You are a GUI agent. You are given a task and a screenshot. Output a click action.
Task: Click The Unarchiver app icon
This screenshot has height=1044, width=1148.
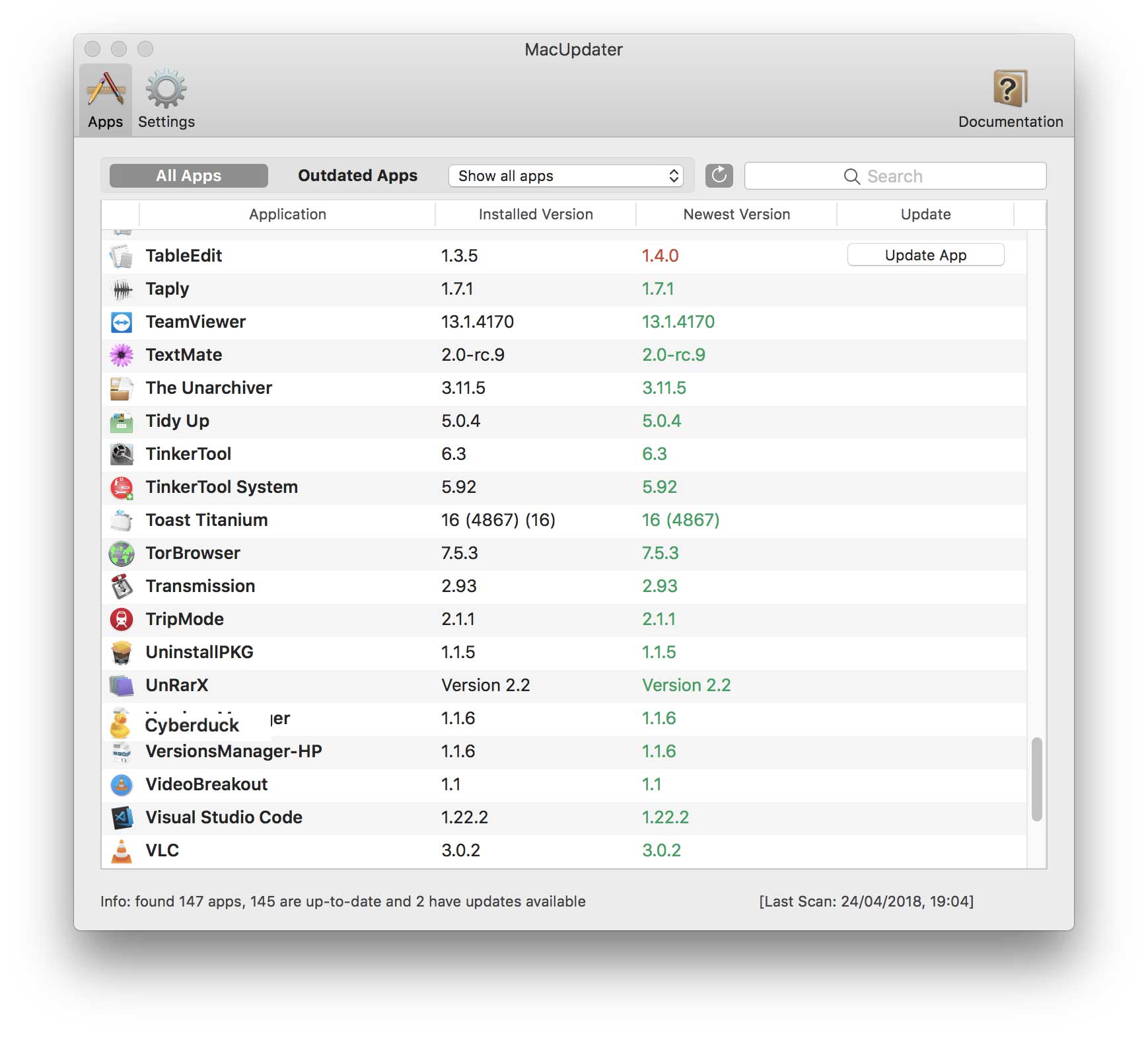tap(122, 388)
